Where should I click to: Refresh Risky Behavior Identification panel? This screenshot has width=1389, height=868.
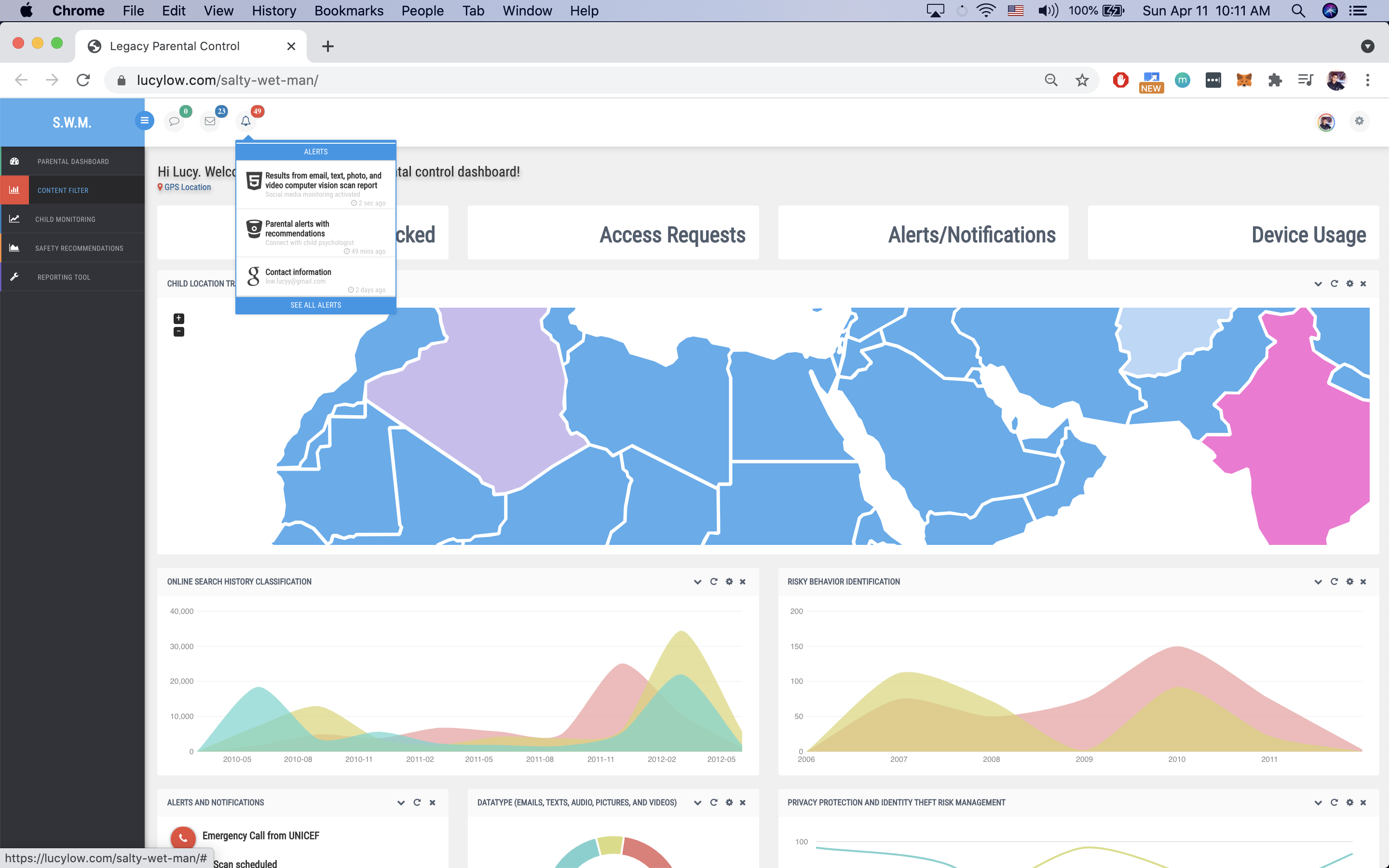click(x=1335, y=582)
